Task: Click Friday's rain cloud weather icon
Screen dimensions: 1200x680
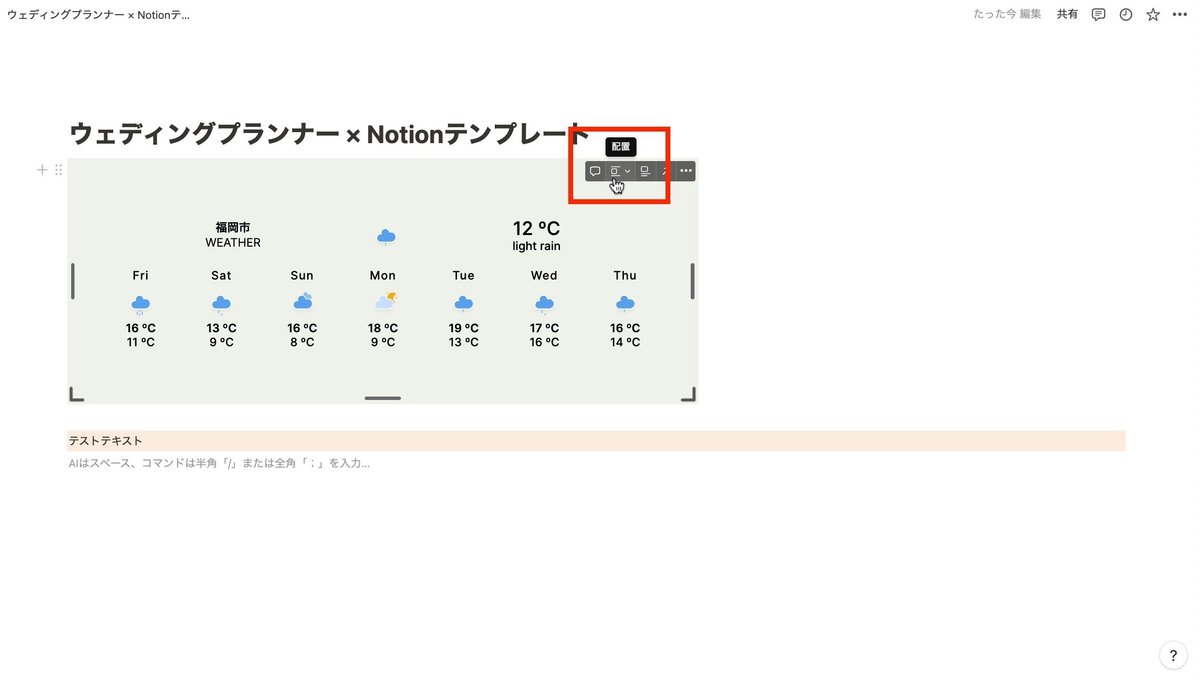Action: [x=141, y=304]
